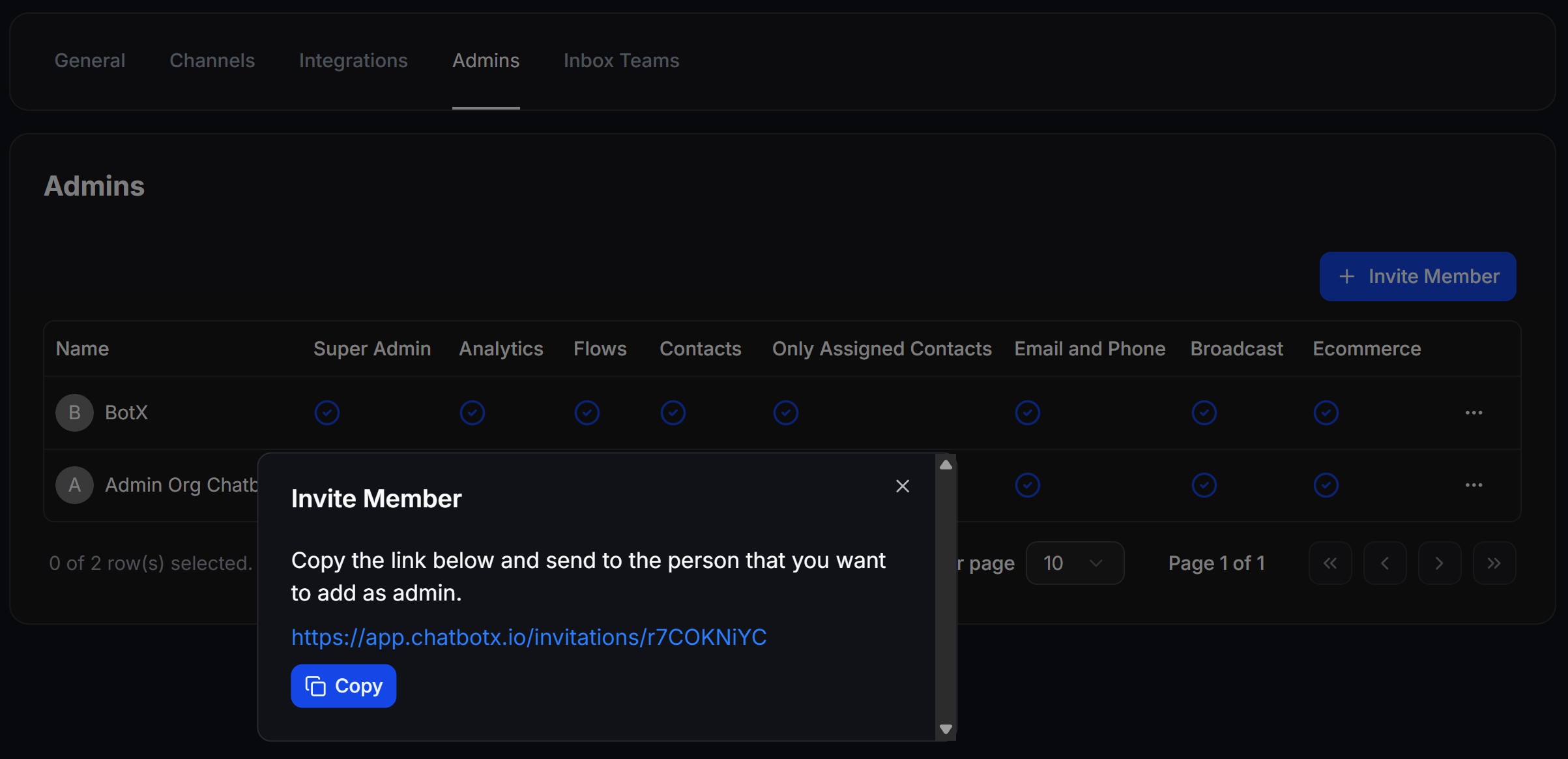This screenshot has width=1568, height=759.
Task: Click the 0 of 2 rows selected text
Action: [151, 563]
